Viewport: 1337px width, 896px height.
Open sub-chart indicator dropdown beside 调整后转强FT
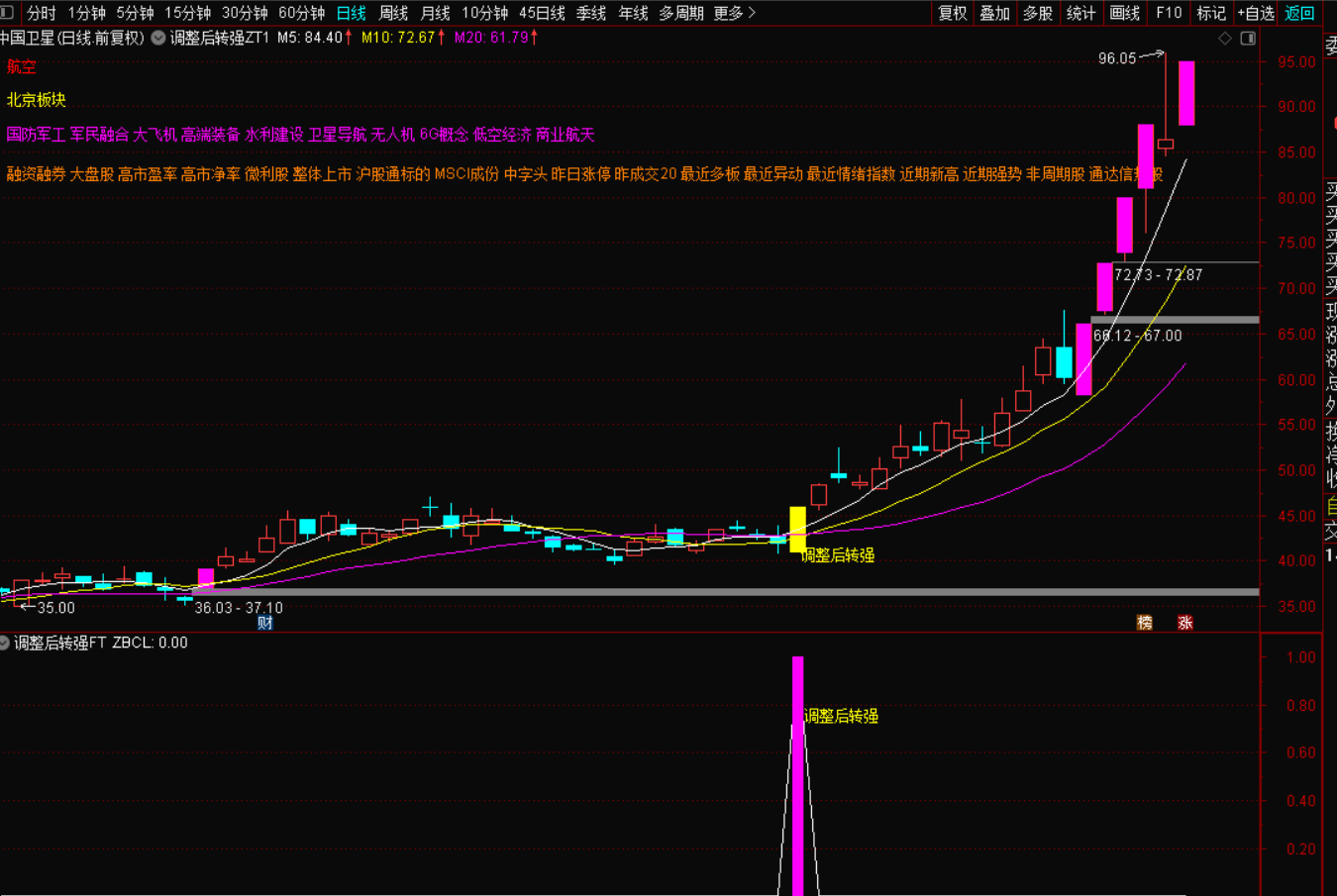[x=5, y=643]
